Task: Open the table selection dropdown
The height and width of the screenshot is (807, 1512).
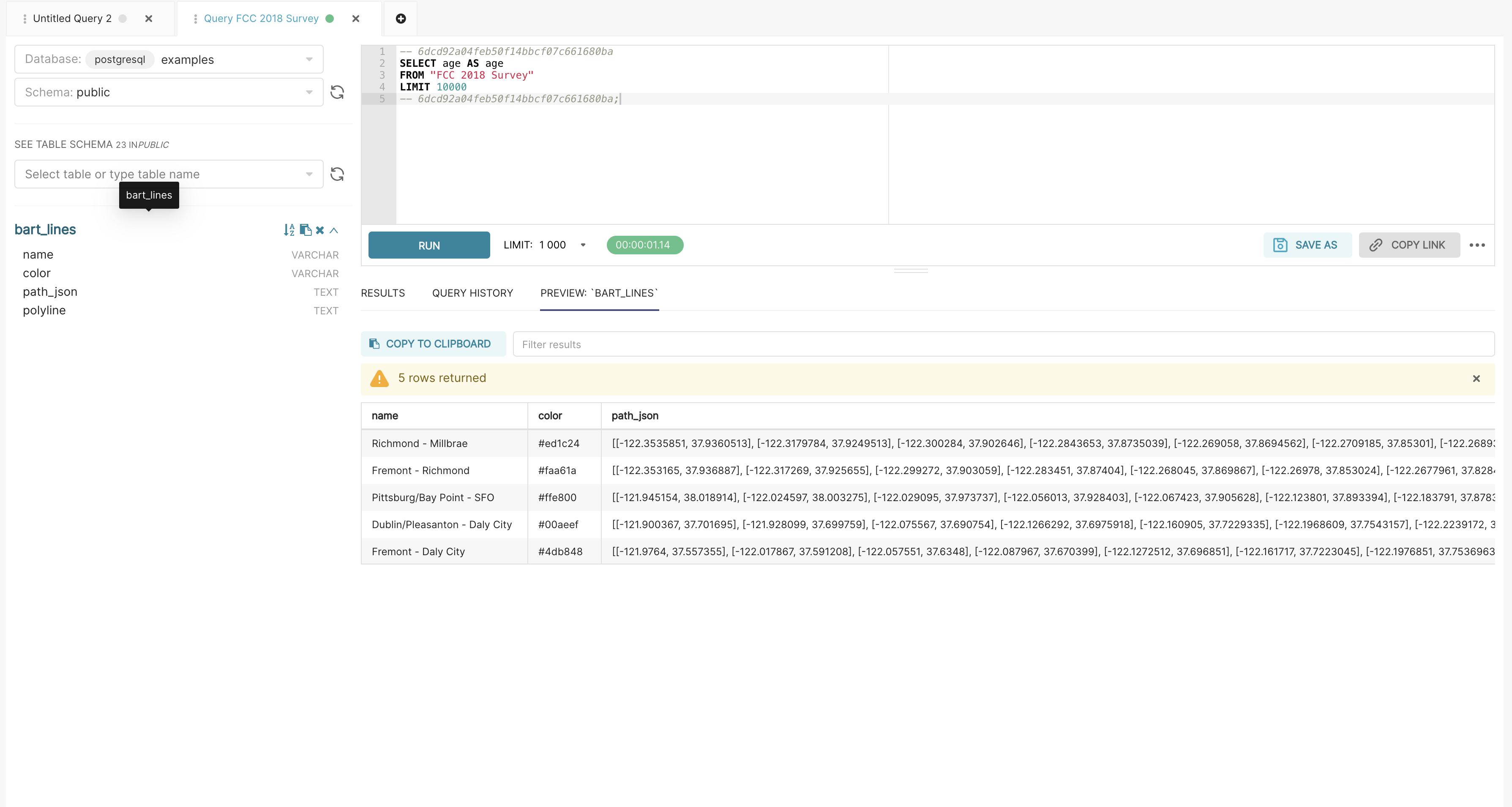Action: pos(309,174)
